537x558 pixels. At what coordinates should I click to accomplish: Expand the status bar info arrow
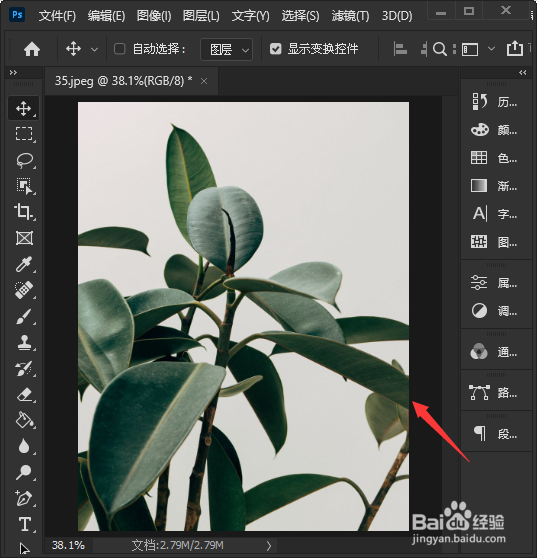(269, 546)
